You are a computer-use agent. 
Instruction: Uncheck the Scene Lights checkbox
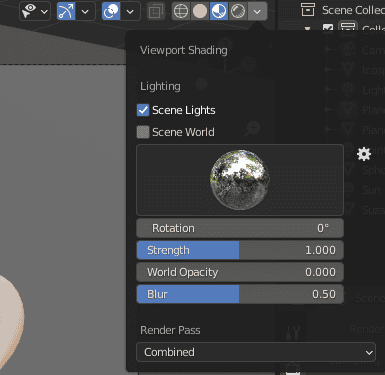[x=143, y=110]
